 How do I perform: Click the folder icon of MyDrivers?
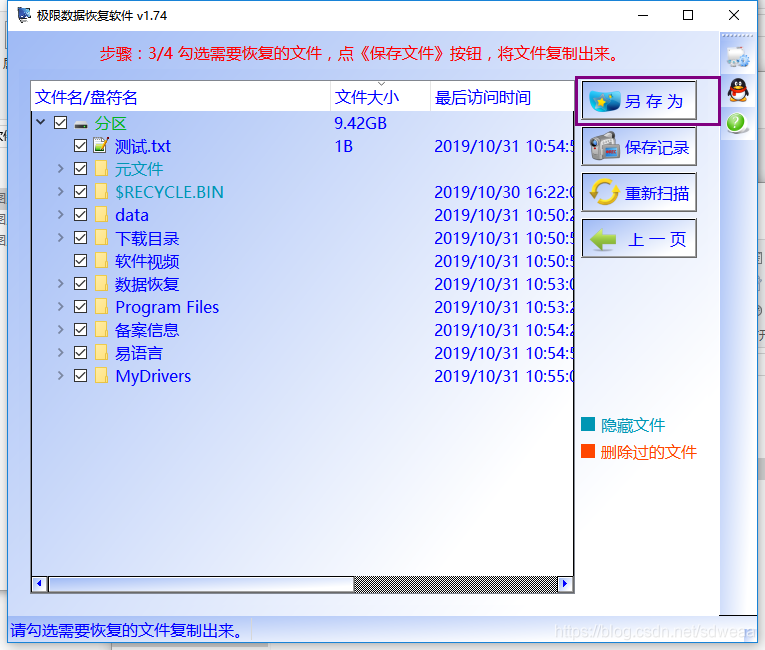pyautogui.click(x=101, y=375)
